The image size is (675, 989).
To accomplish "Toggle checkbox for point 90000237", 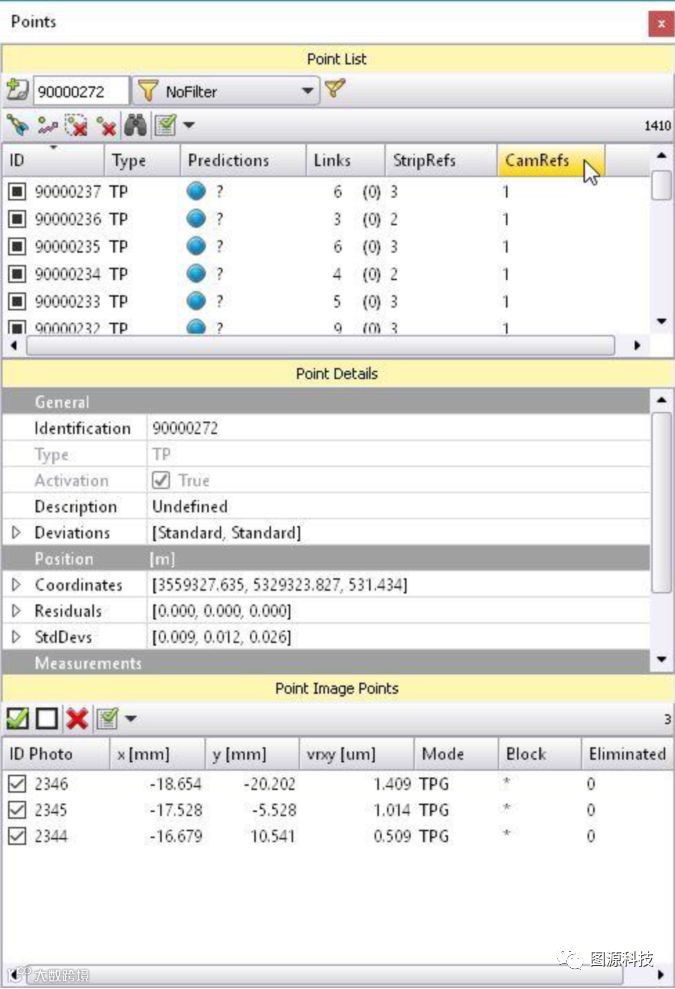I will pyautogui.click(x=17, y=191).
